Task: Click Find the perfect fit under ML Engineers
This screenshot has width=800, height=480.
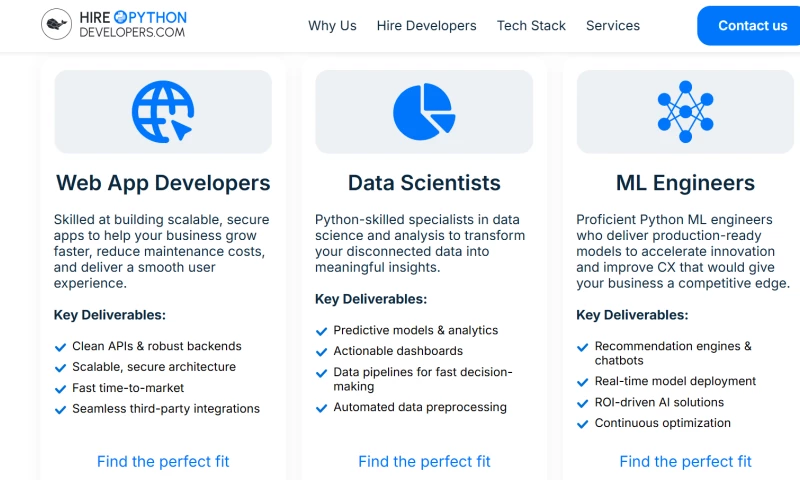Action: (685, 461)
